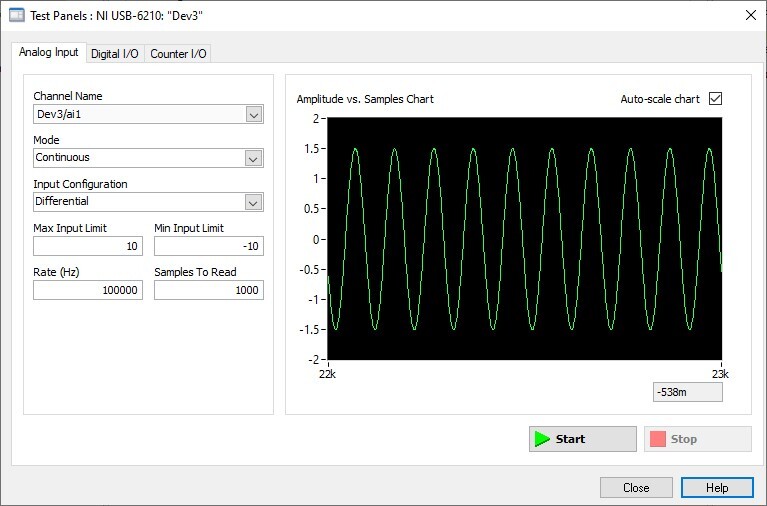Open the Mode dropdown list
The height and width of the screenshot is (506, 767).
point(253,158)
